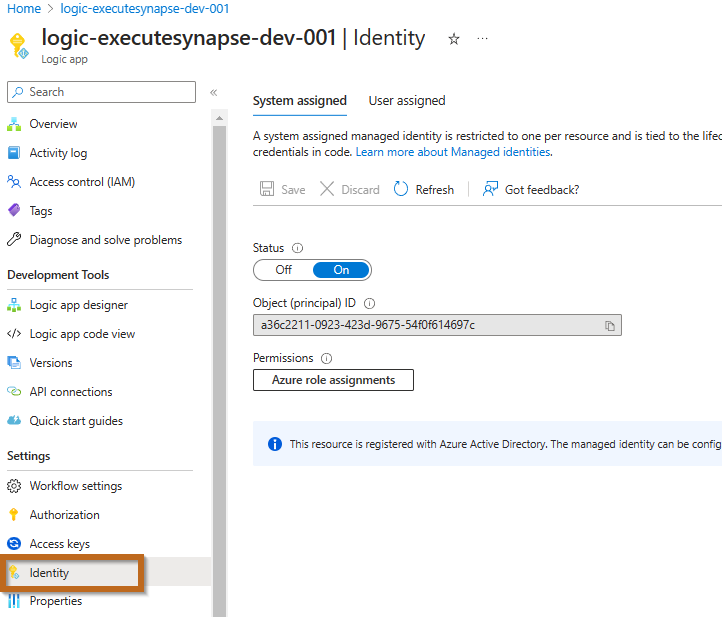This screenshot has width=722, height=617.
Task: Open Diagnose and solve problems
Action: tap(106, 240)
